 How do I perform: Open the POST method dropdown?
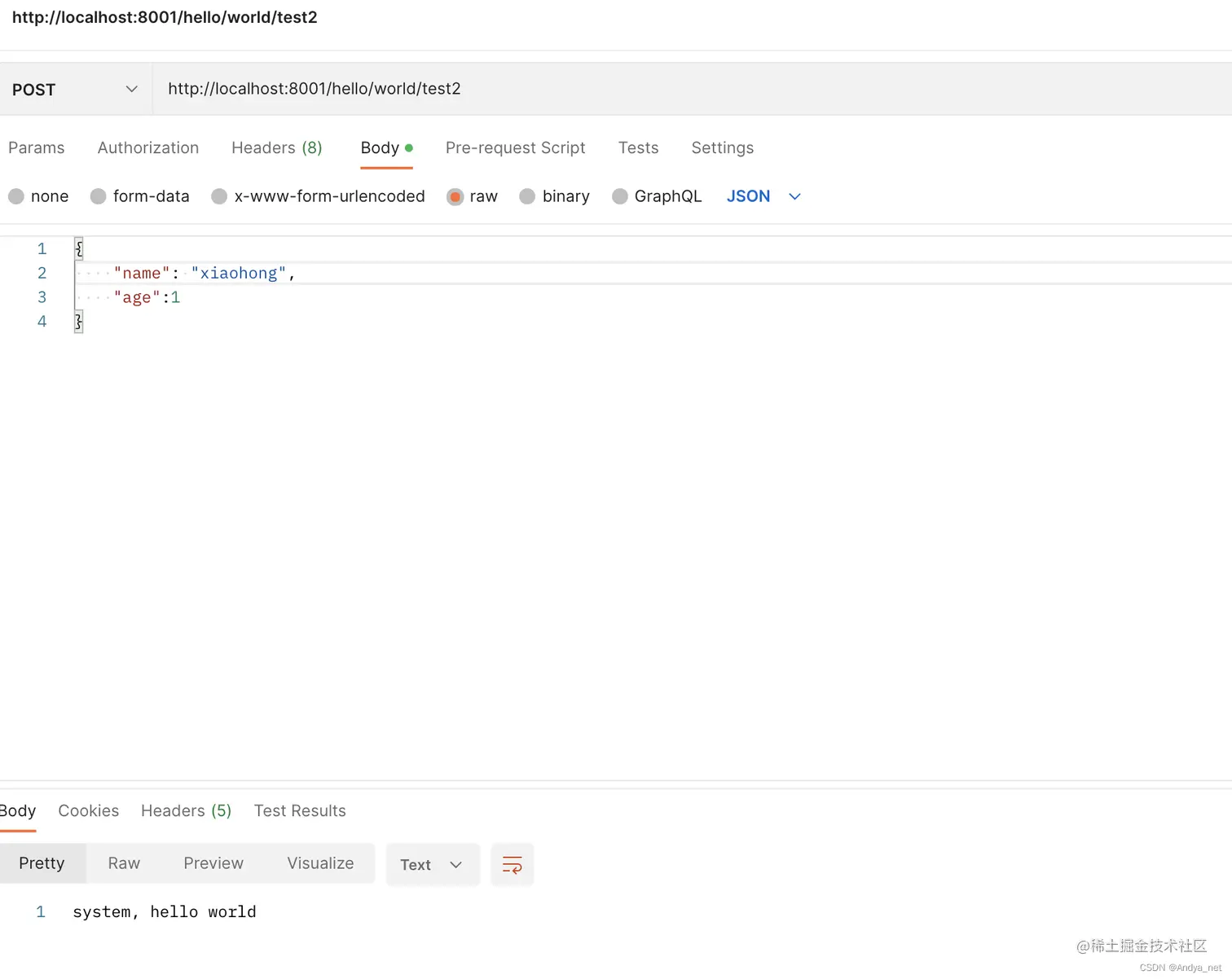75,90
